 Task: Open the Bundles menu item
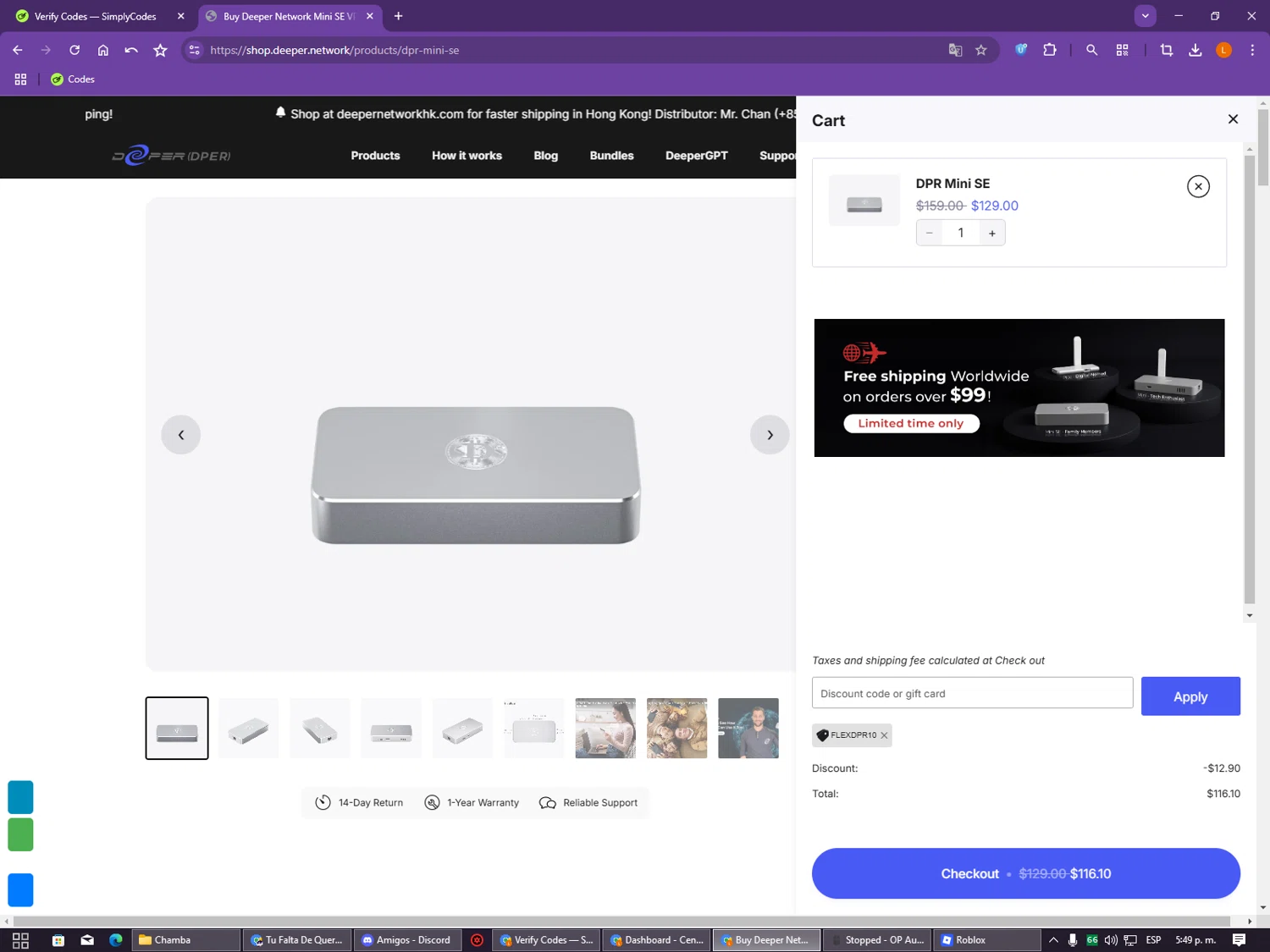(x=611, y=156)
